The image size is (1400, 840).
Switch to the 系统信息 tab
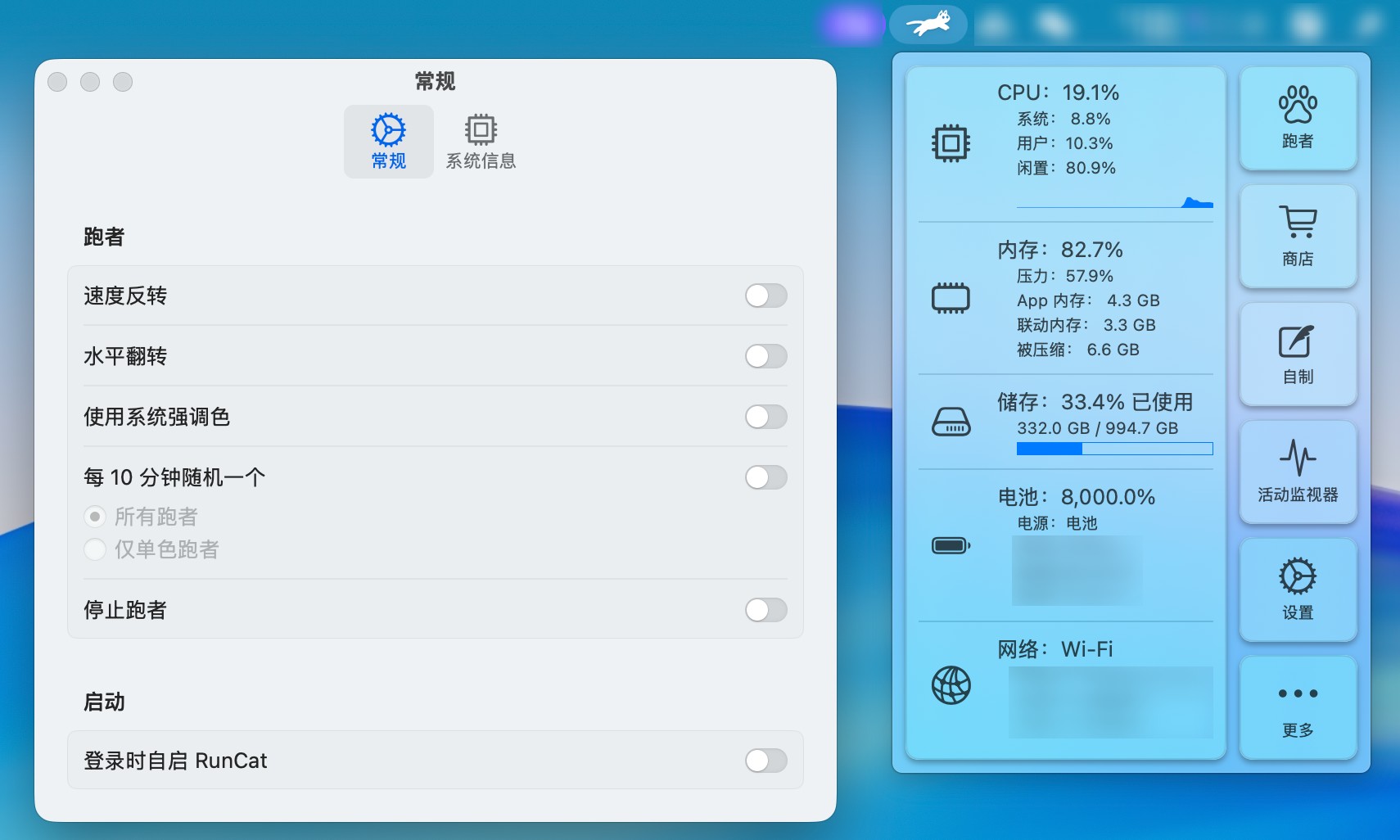click(481, 142)
